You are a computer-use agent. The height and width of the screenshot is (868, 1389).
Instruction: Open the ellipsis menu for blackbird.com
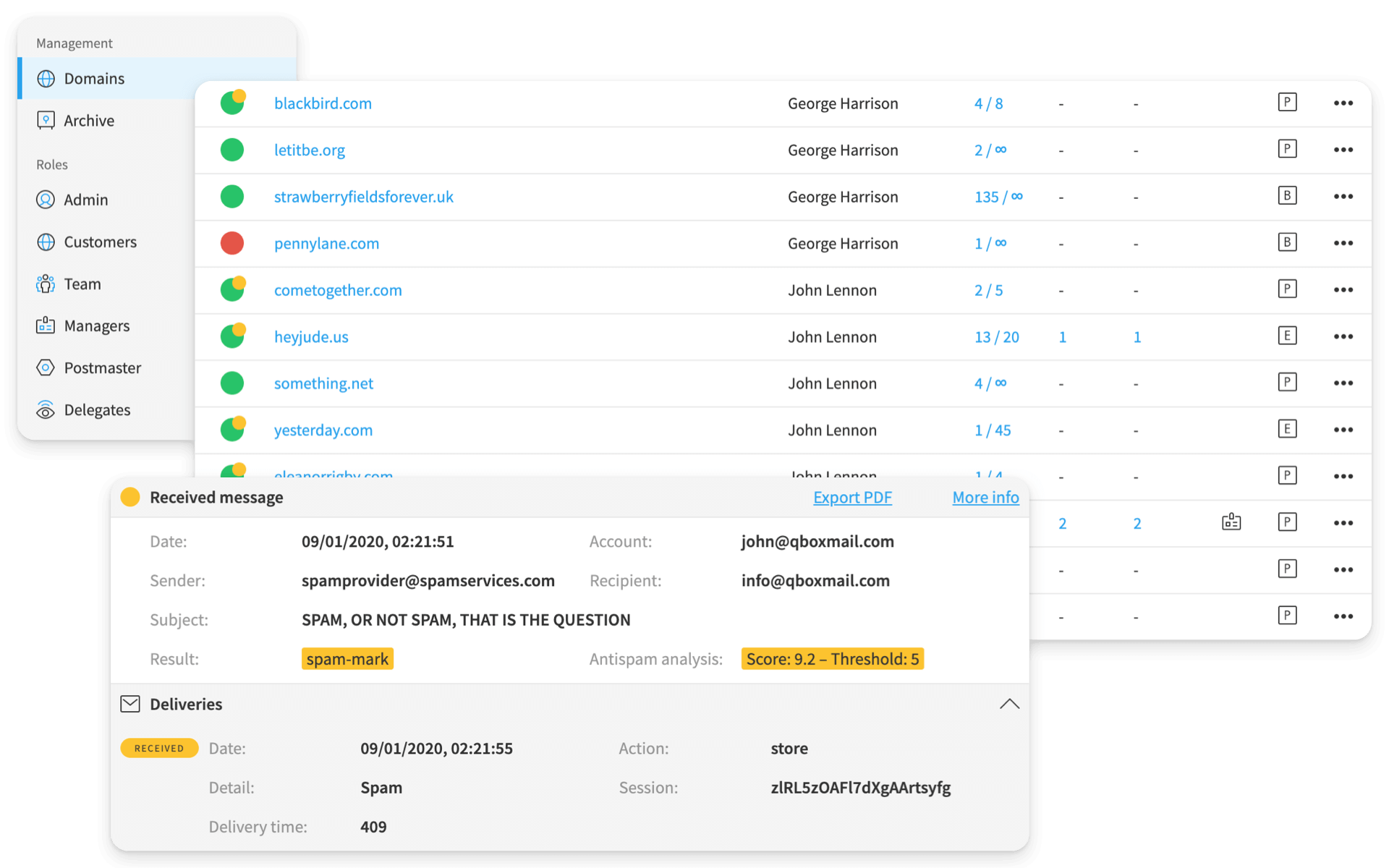(x=1343, y=103)
